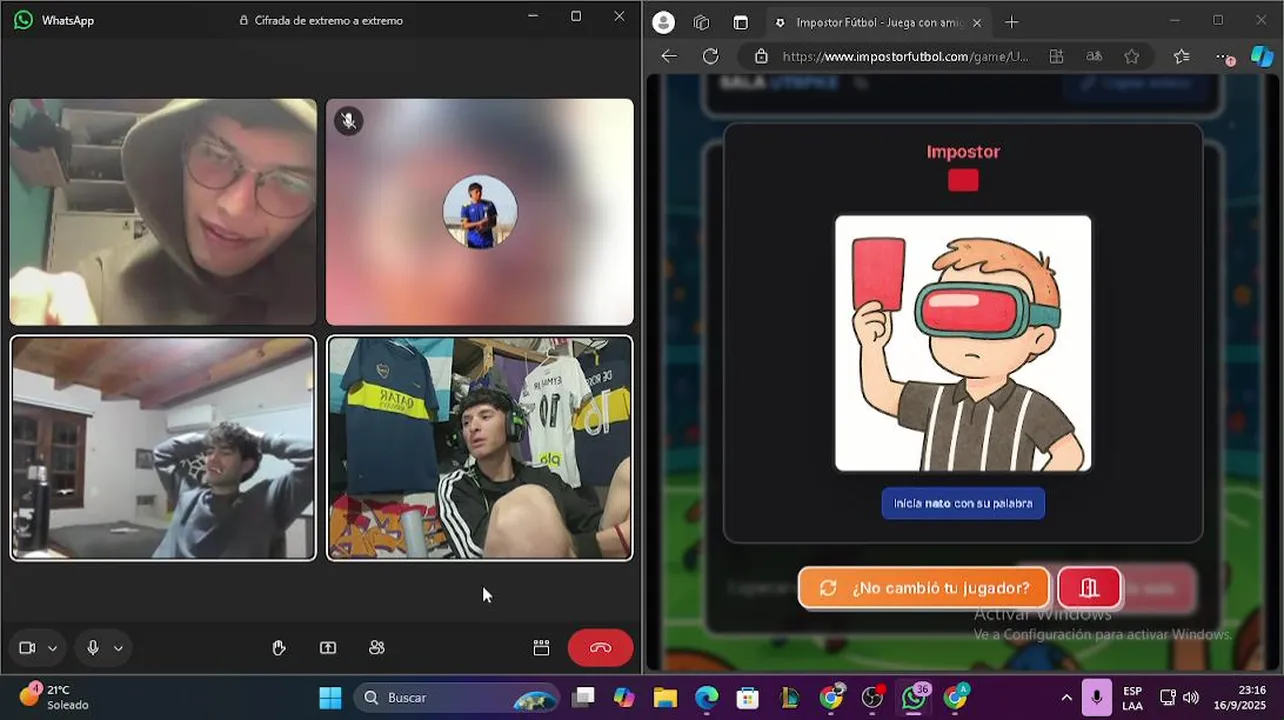Open a new tab in Edge
Image resolution: width=1284 pixels, height=720 pixels.
(x=1012, y=22)
